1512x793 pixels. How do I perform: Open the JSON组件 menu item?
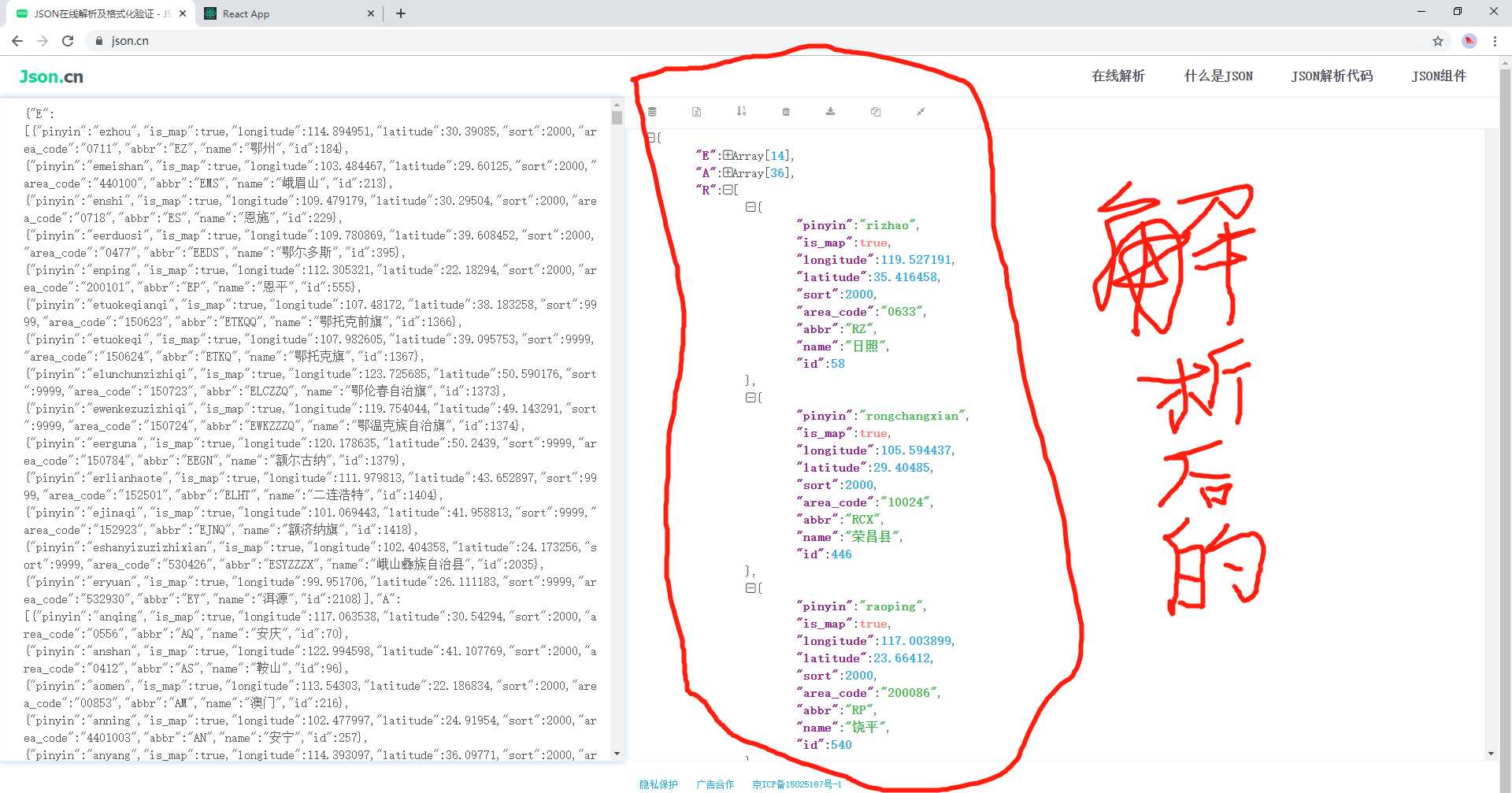(1439, 76)
